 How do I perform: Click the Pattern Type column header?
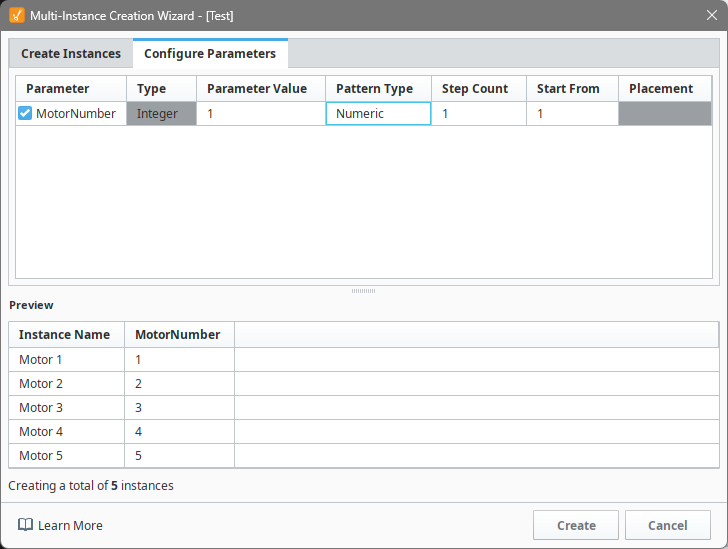377,89
